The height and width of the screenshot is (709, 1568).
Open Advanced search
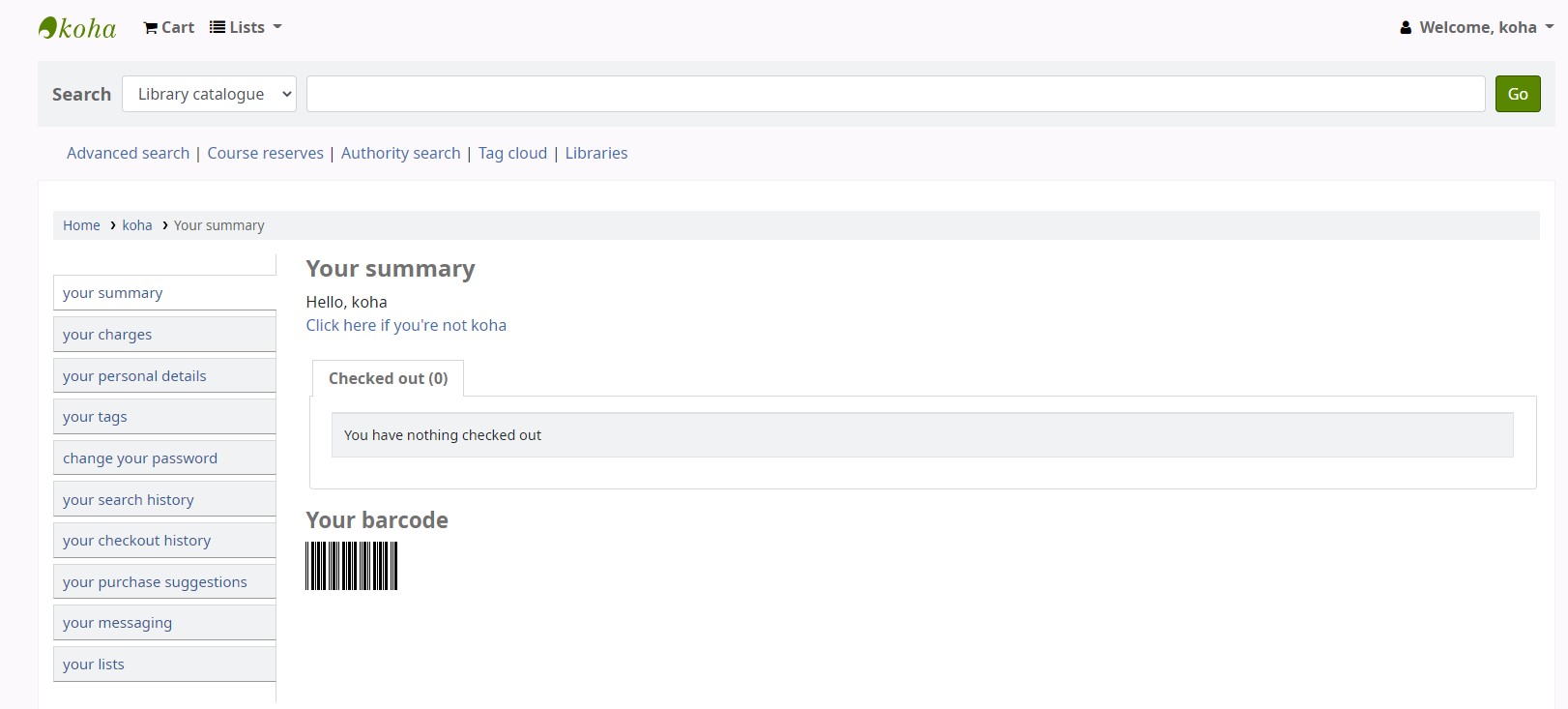coord(128,153)
